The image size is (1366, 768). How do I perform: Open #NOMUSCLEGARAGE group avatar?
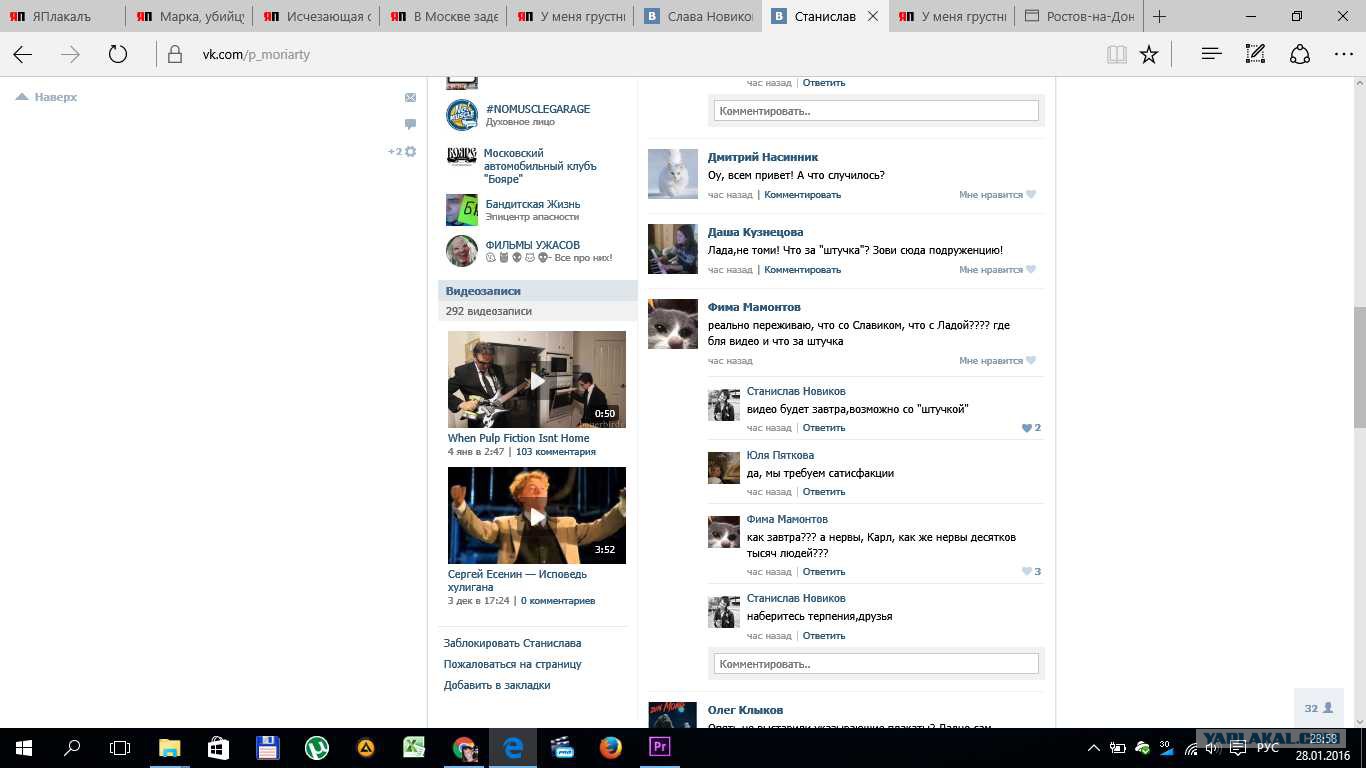[462, 115]
